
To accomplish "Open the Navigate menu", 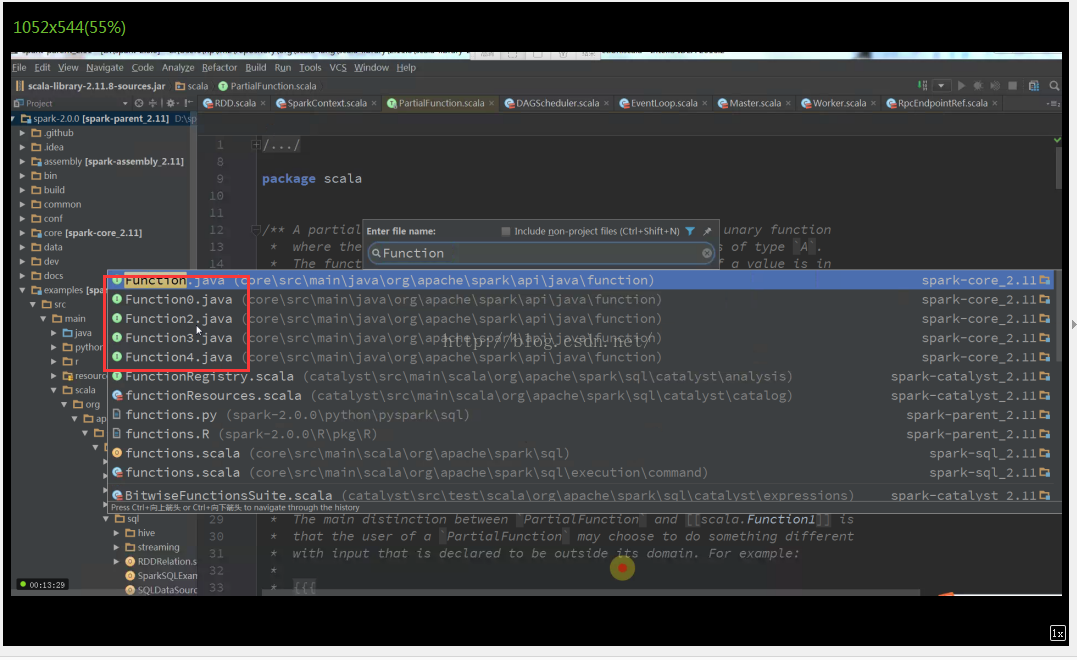I will click(x=104, y=67).
